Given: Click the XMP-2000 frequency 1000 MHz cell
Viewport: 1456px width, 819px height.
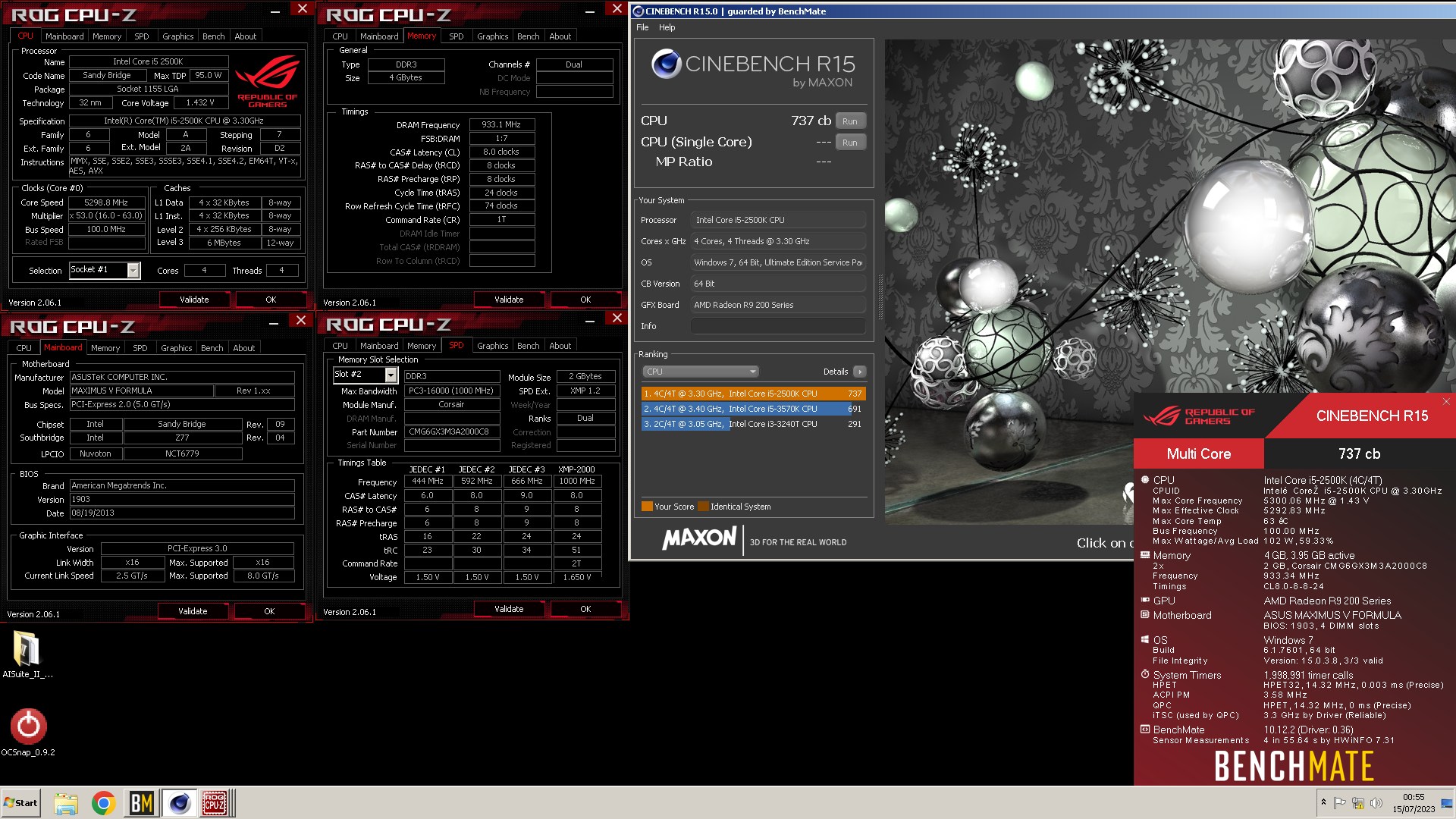Looking at the screenshot, I should pyautogui.click(x=576, y=481).
